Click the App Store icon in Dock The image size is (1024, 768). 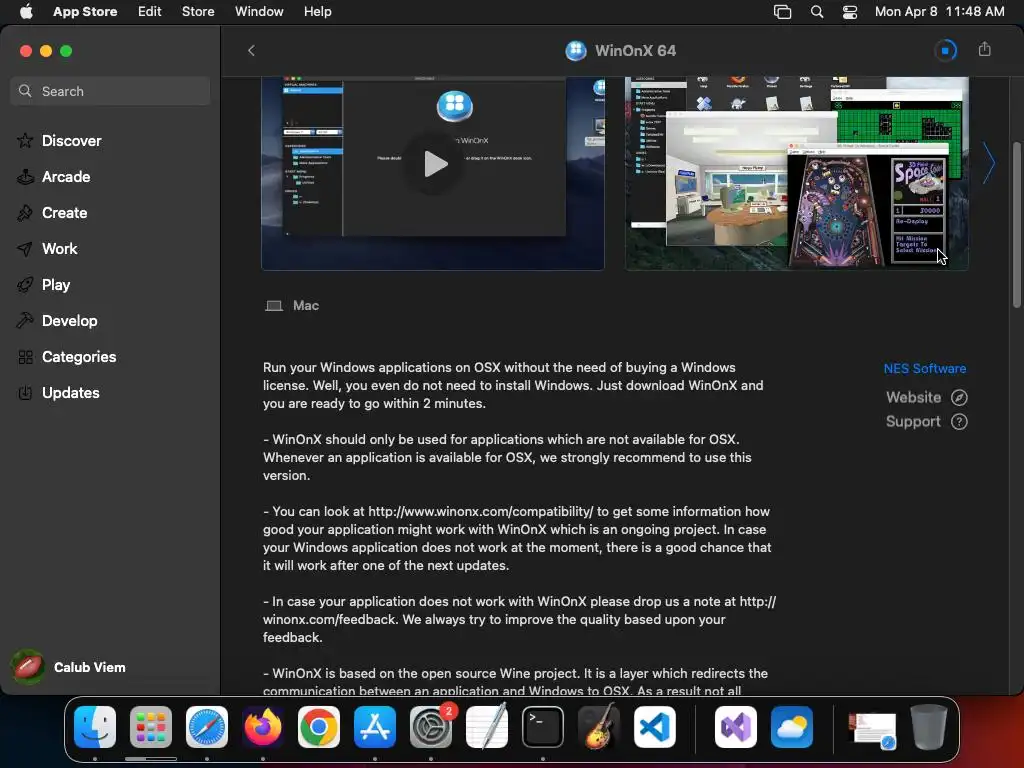tap(375, 726)
